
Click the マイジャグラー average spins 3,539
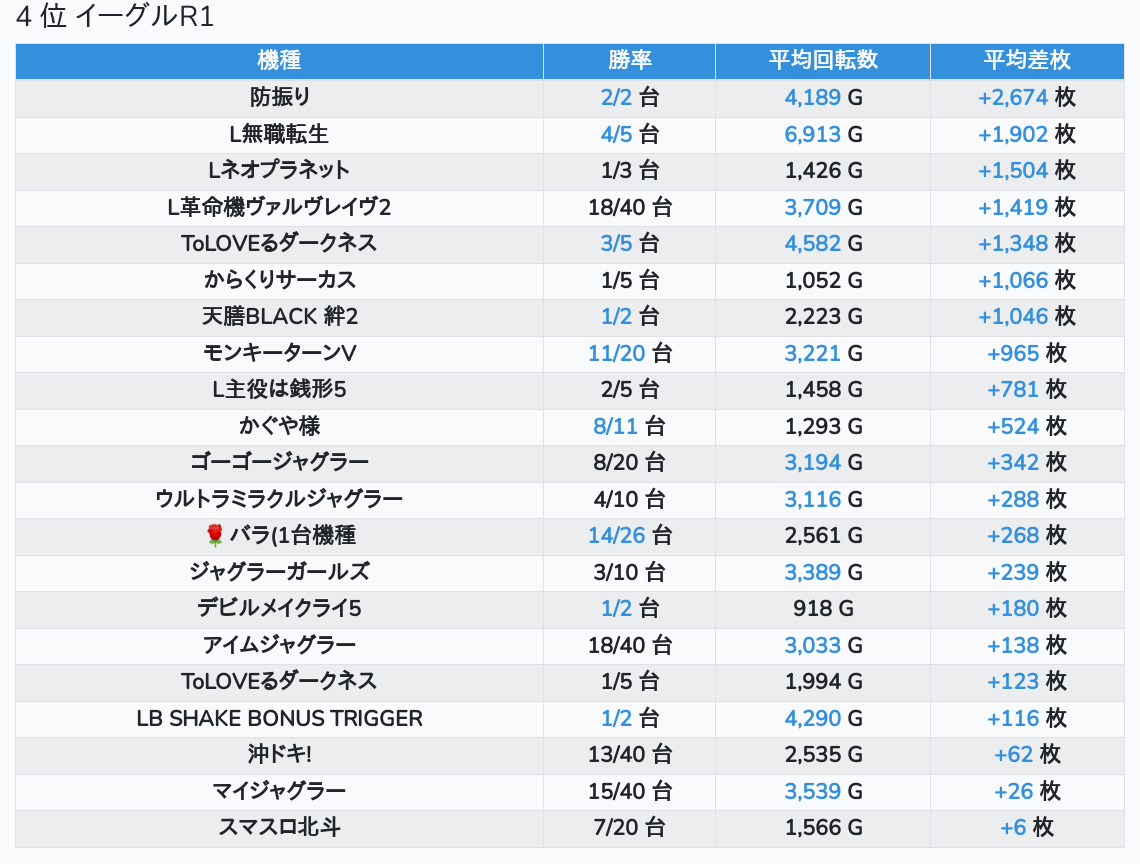[x=812, y=791]
